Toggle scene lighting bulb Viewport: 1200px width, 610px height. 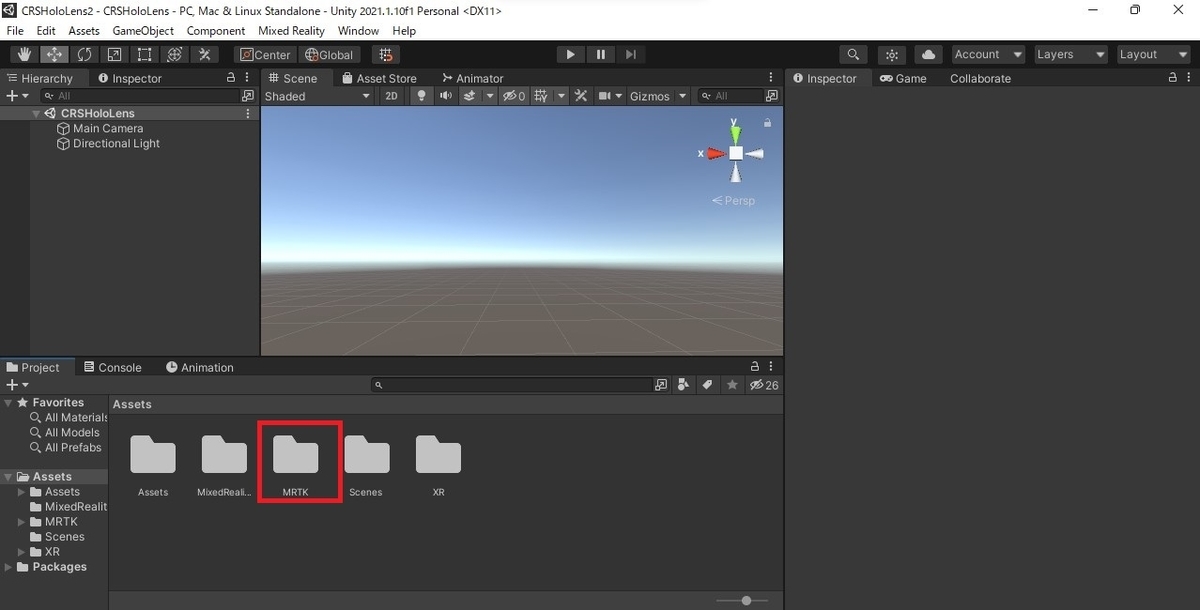421,96
